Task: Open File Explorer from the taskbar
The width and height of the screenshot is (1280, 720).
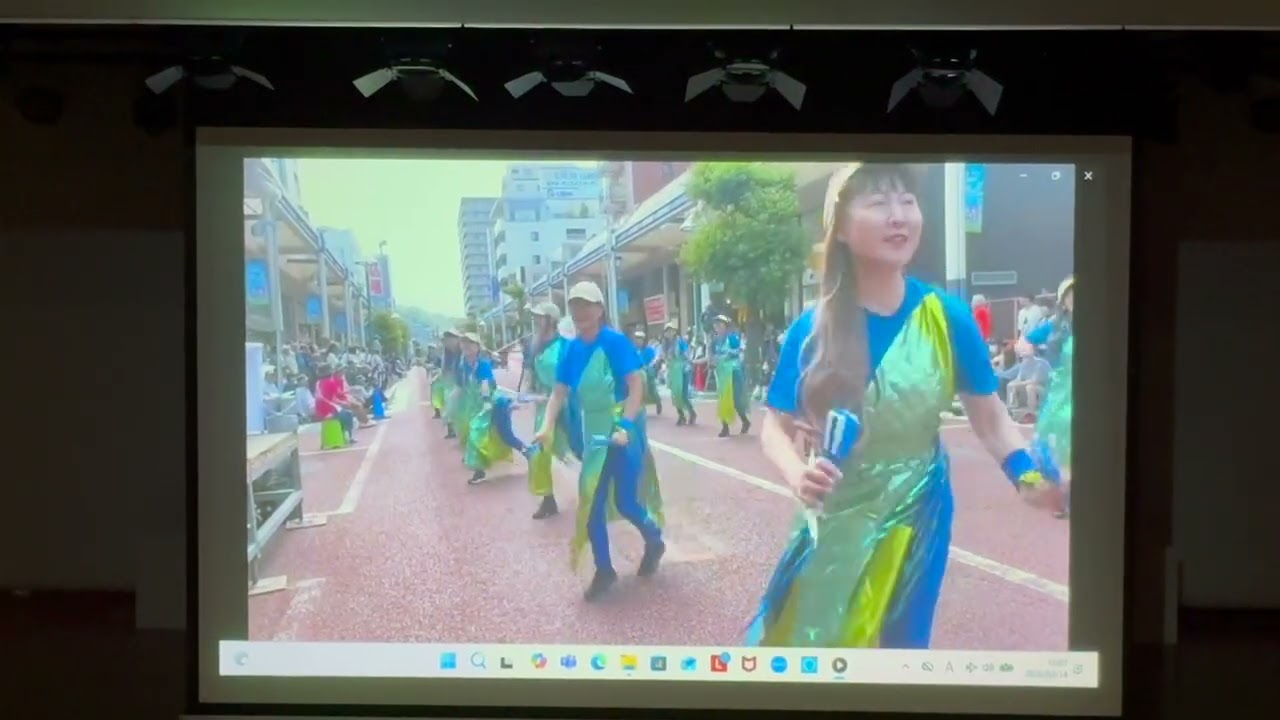Action: (628, 662)
